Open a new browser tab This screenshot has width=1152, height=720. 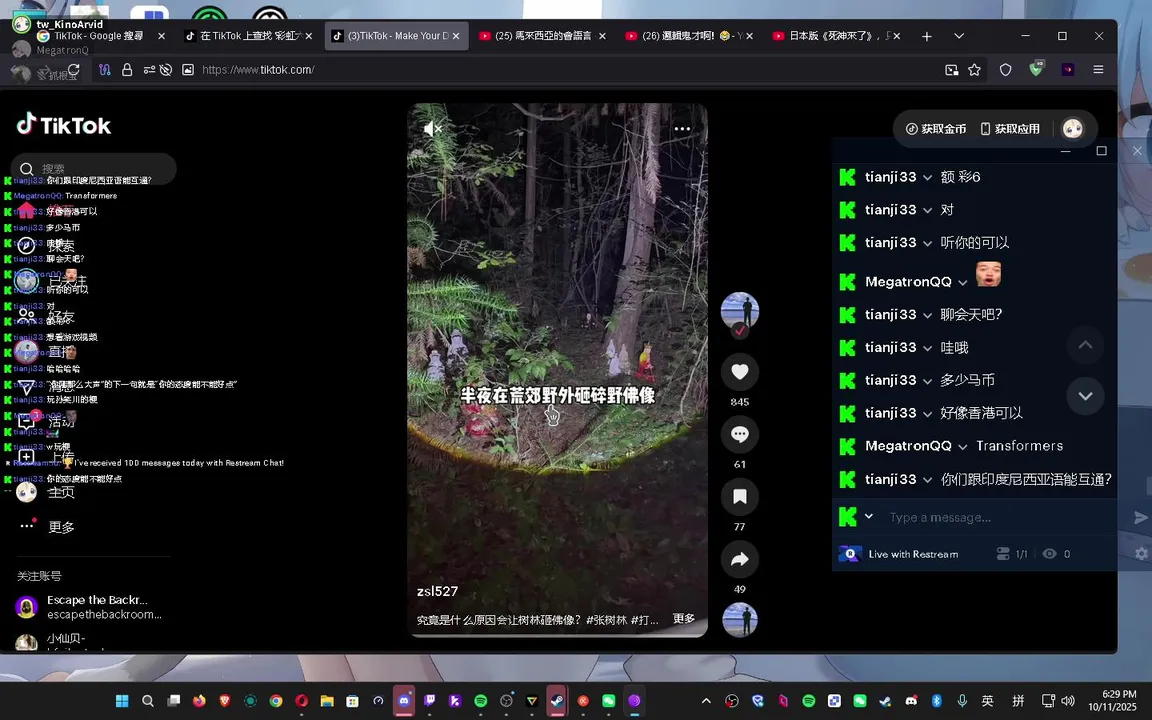tap(926, 36)
